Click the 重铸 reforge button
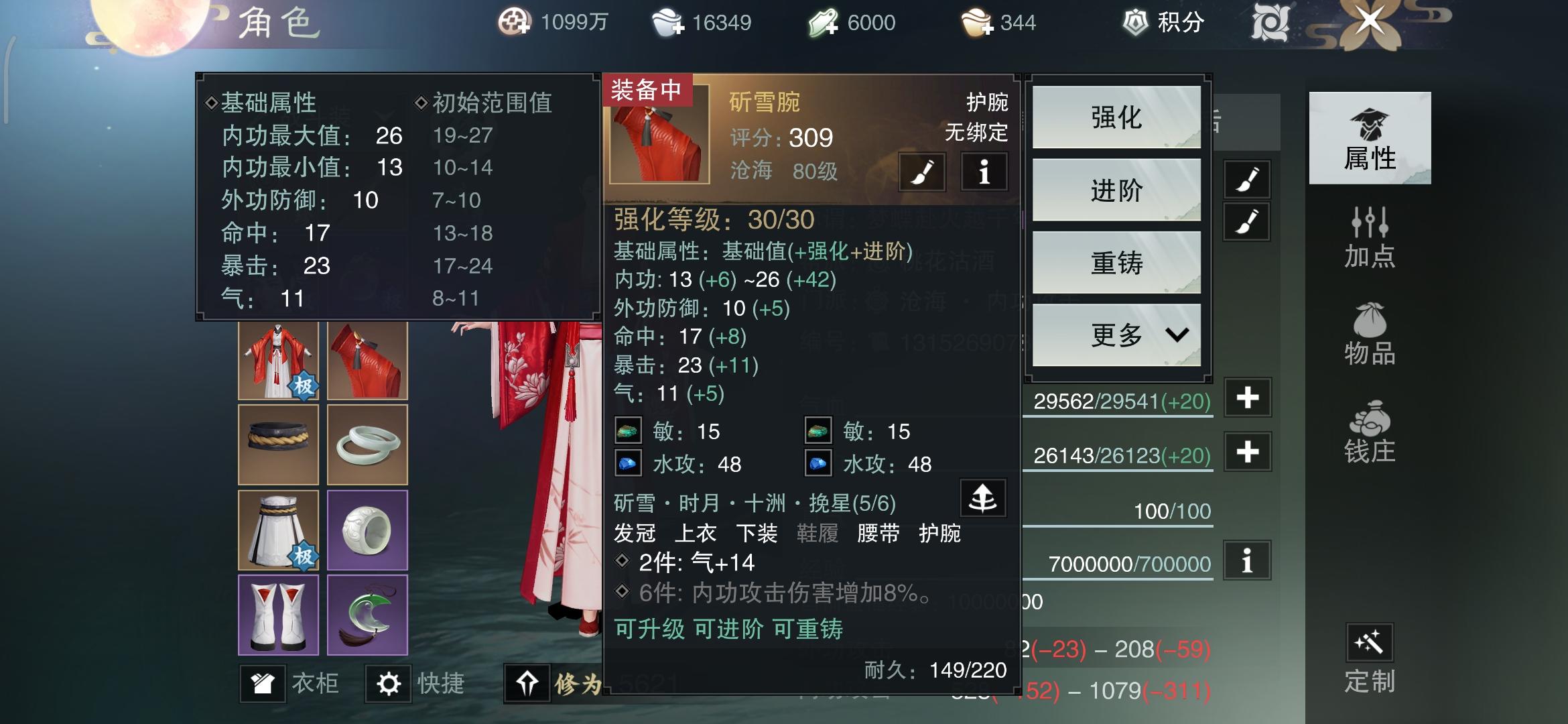Screen dimensions: 1568x724 click(x=1116, y=262)
